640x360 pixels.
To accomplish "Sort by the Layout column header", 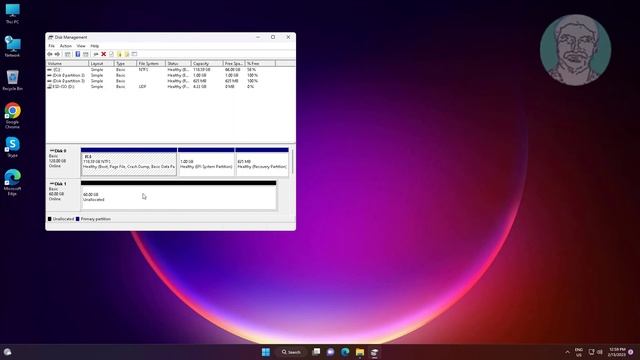I will click(101, 64).
